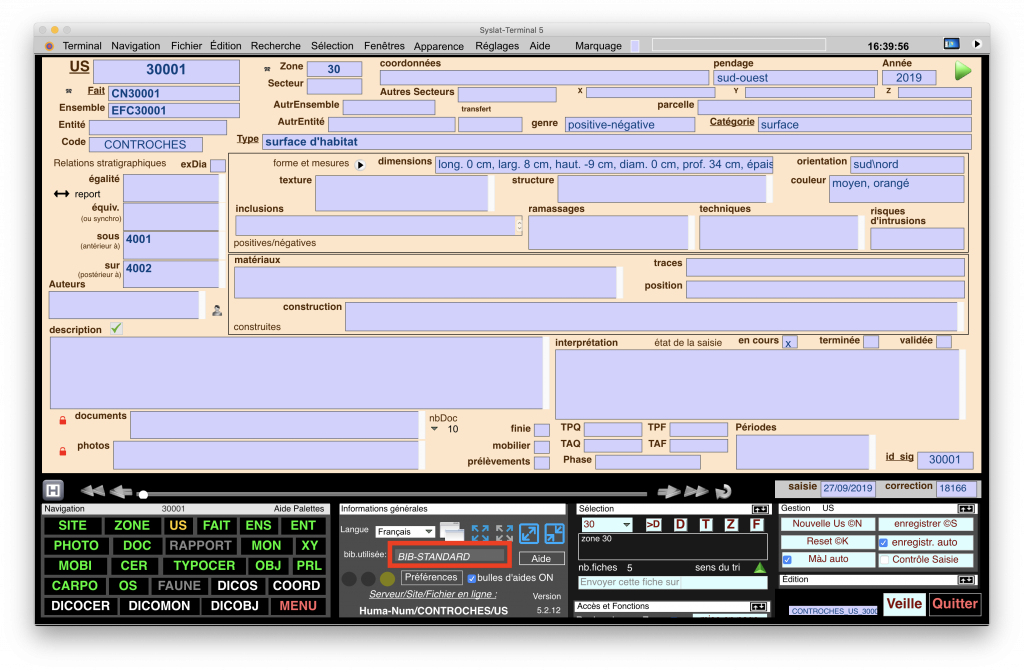Image resolution: width=1024 pixels, height=671 pixels.
Task: Click the green checkmark next to description
Action: (x=116, y=328)
